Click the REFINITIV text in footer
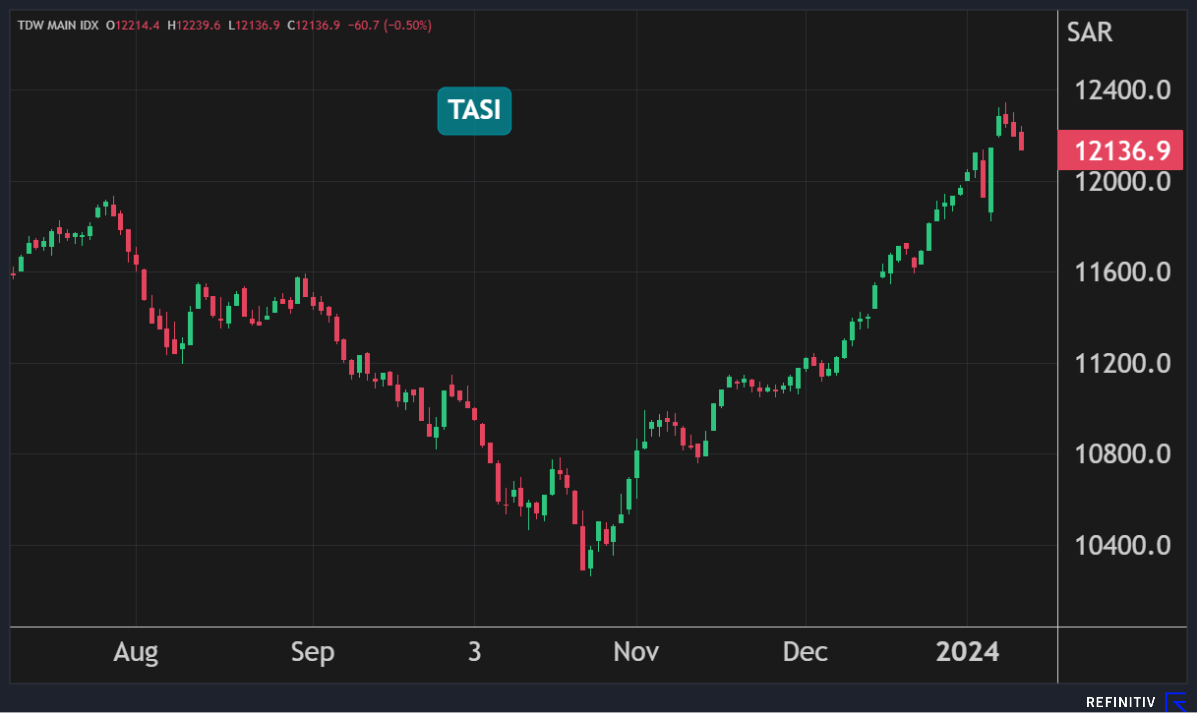Viewport: 1197px width, 713px height. pyautogui.click(x=1120, y=702)
